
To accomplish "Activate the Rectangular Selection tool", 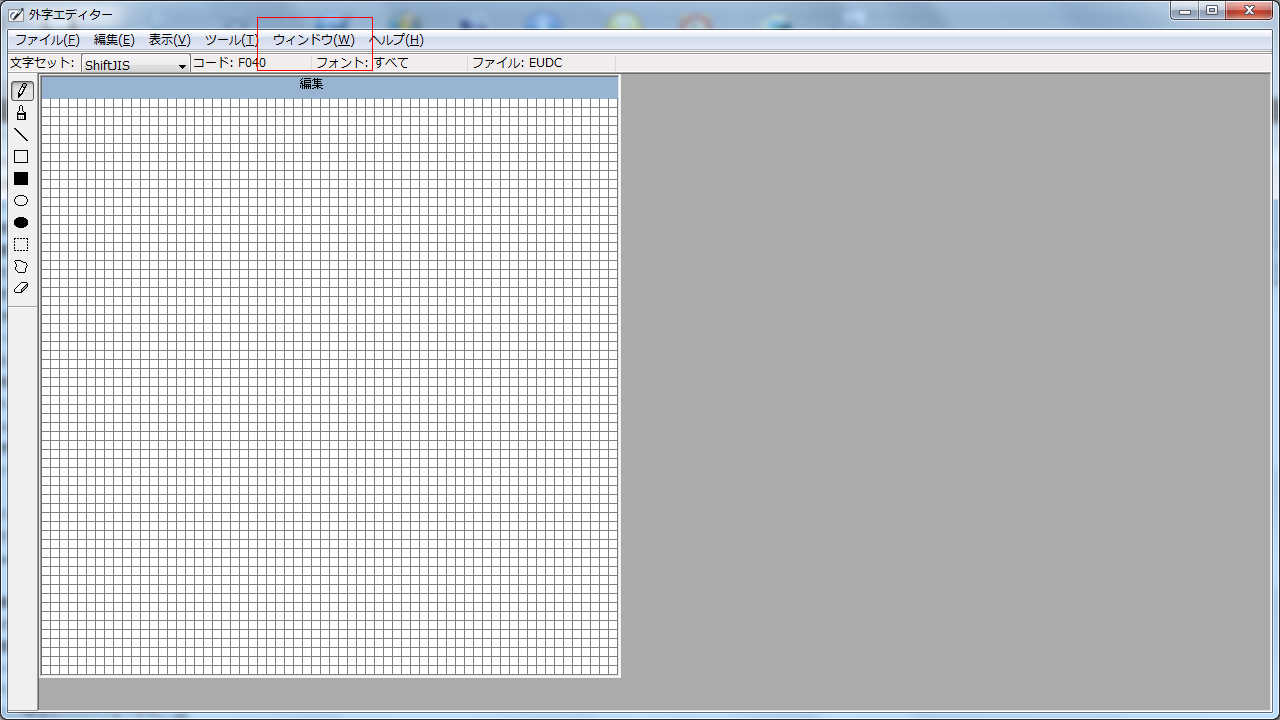I will 21,245.
